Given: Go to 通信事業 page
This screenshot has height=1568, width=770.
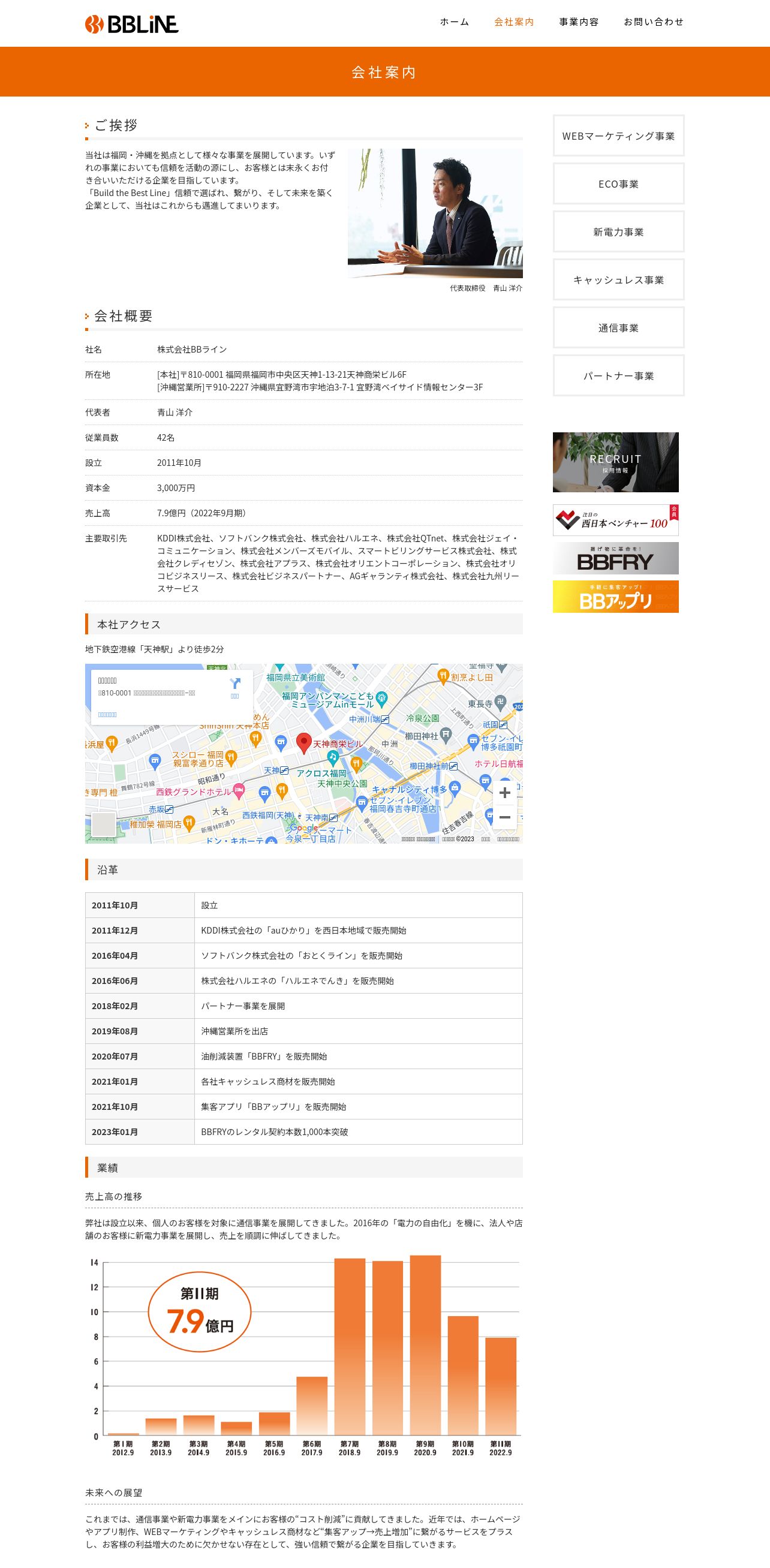Looking at the screenshot, I should [618, 328].
